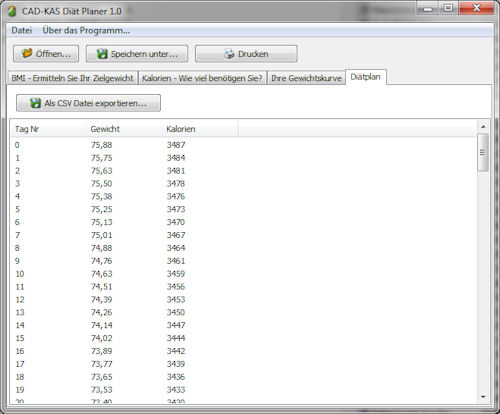This screenshot has width=500, height=414.
Task: Click the green floppy disk icon on Speichern unter
Action: pos(102,54)
